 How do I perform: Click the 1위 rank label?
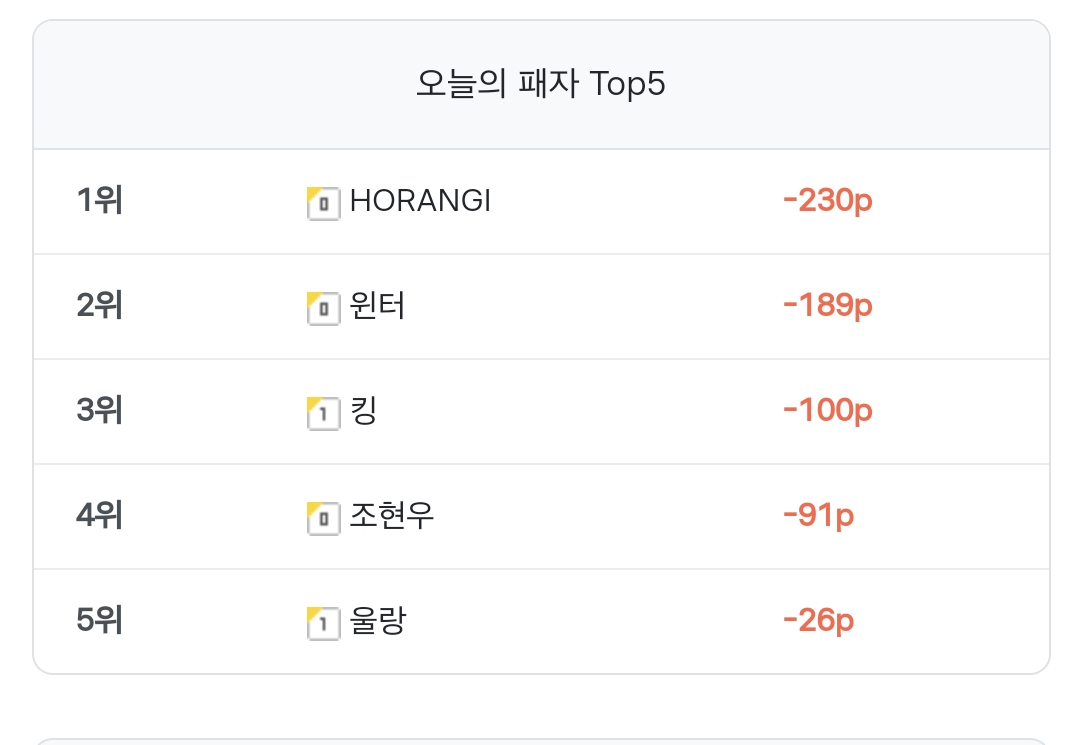99,200
